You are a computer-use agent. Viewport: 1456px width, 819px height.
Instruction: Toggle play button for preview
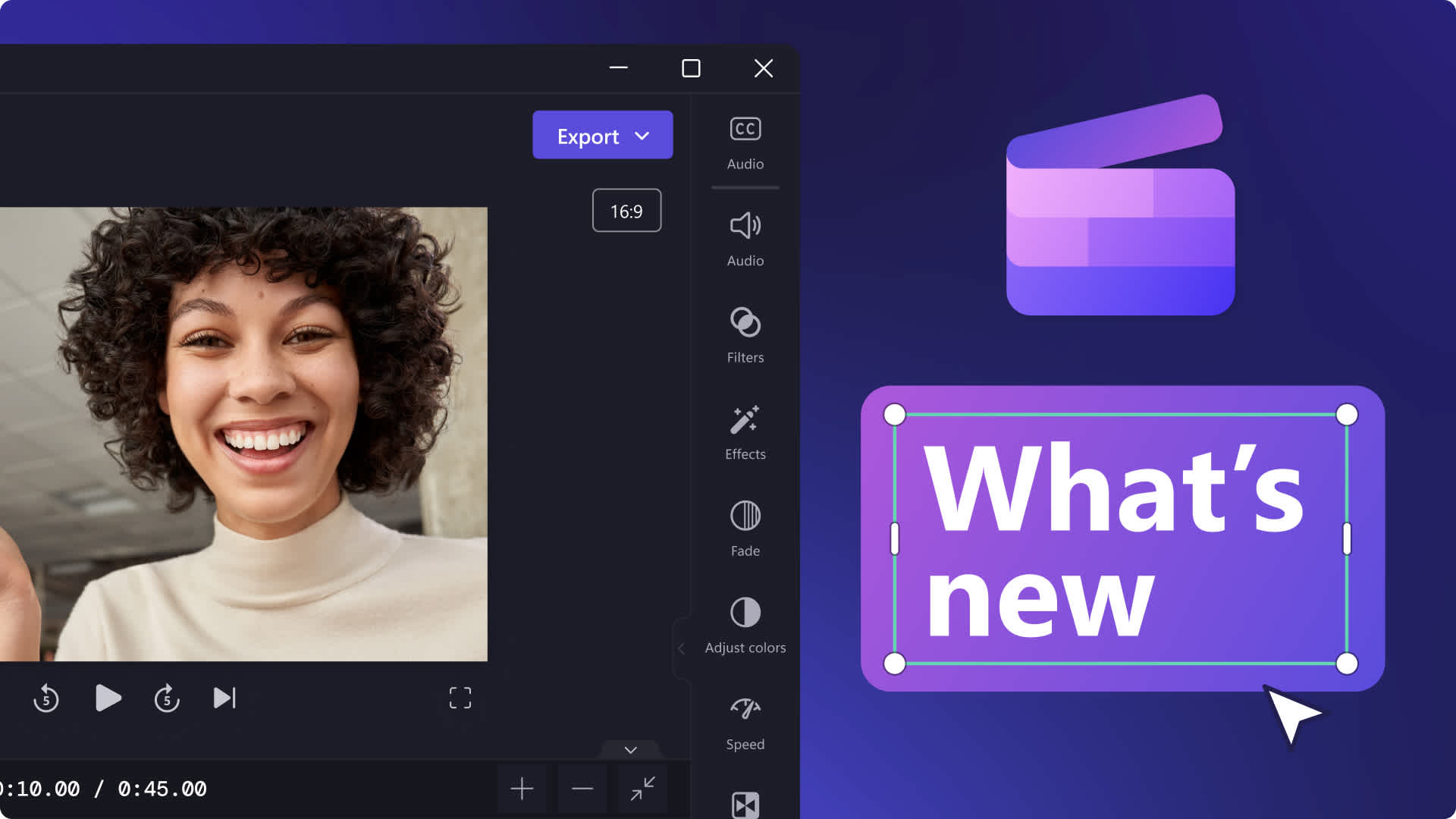tap(108, 698)
